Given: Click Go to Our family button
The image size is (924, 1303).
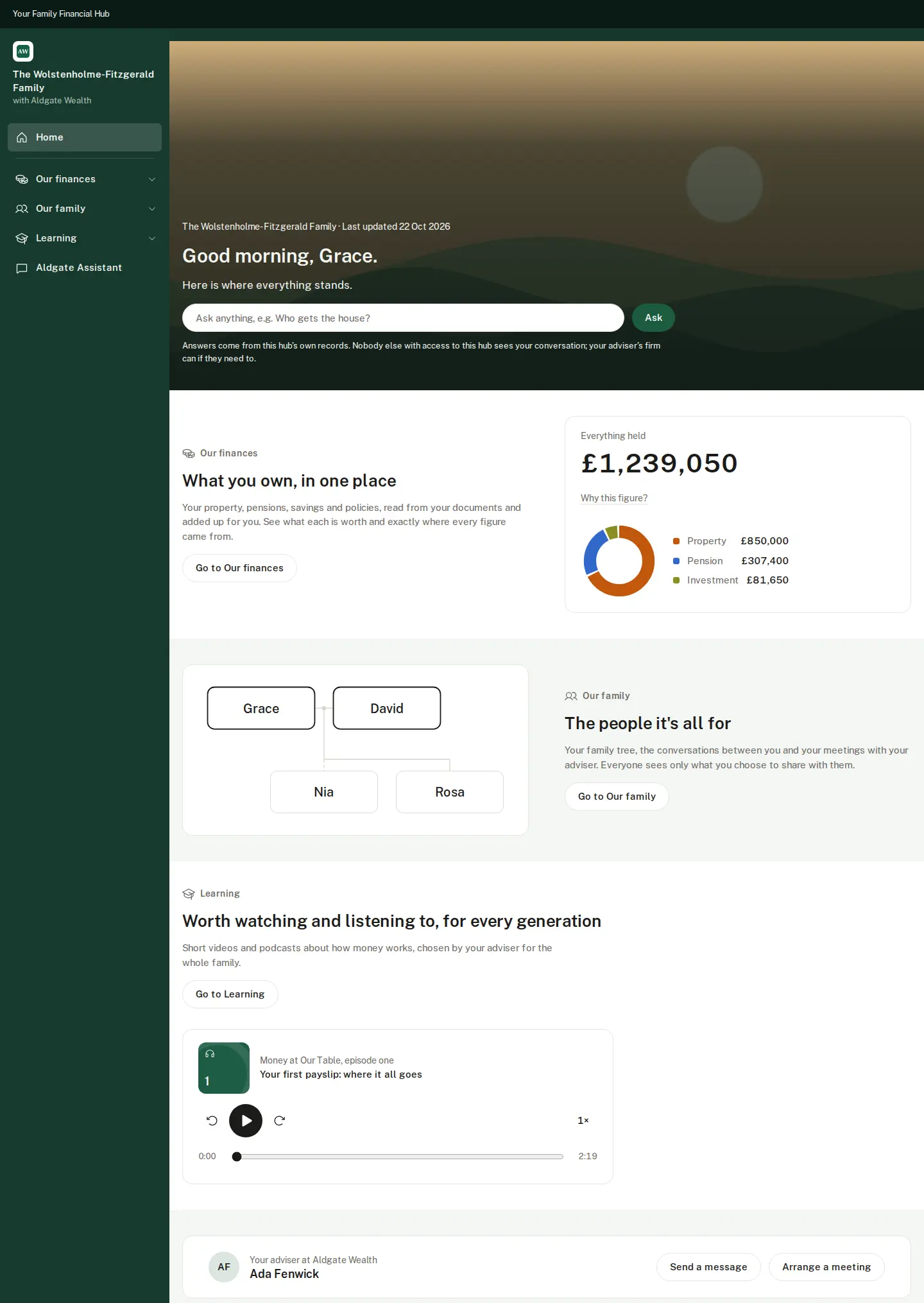Looking at the screenshot, I should [617, 797].
